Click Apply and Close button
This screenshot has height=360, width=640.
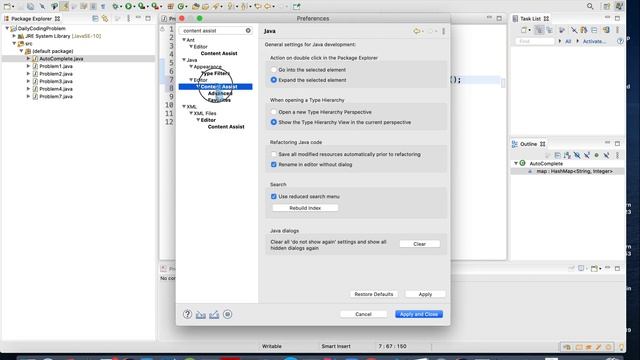pyautogui.click(x=419, y=314)
